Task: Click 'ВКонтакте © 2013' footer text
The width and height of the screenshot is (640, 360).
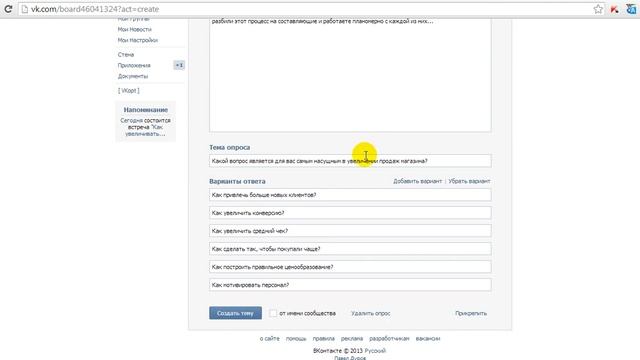Action: (x=338, y=351)
